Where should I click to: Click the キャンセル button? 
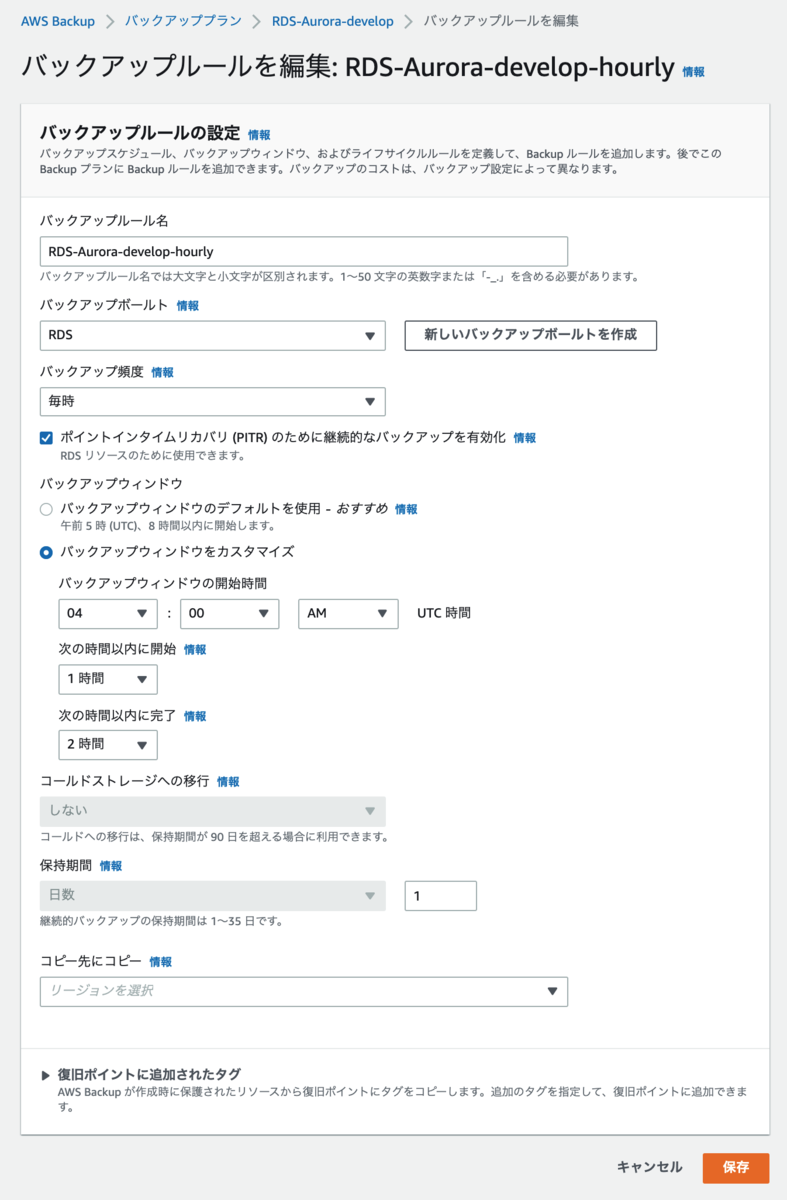(650, 1168)
